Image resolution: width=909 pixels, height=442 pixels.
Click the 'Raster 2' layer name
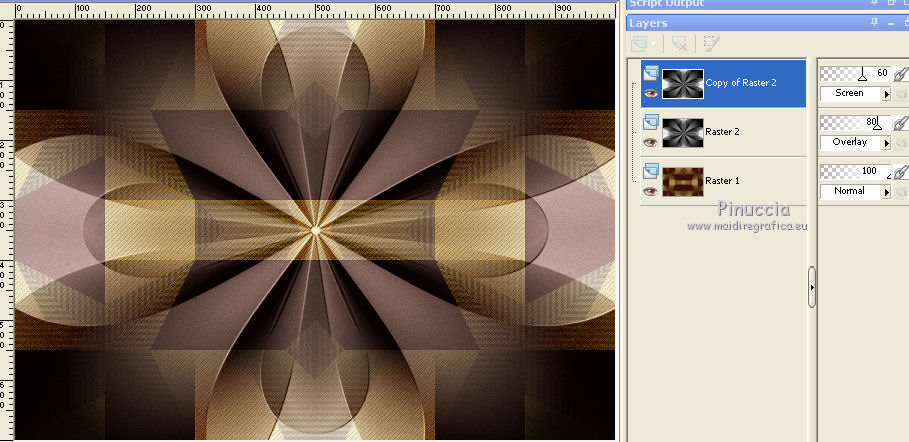(722, 132)
